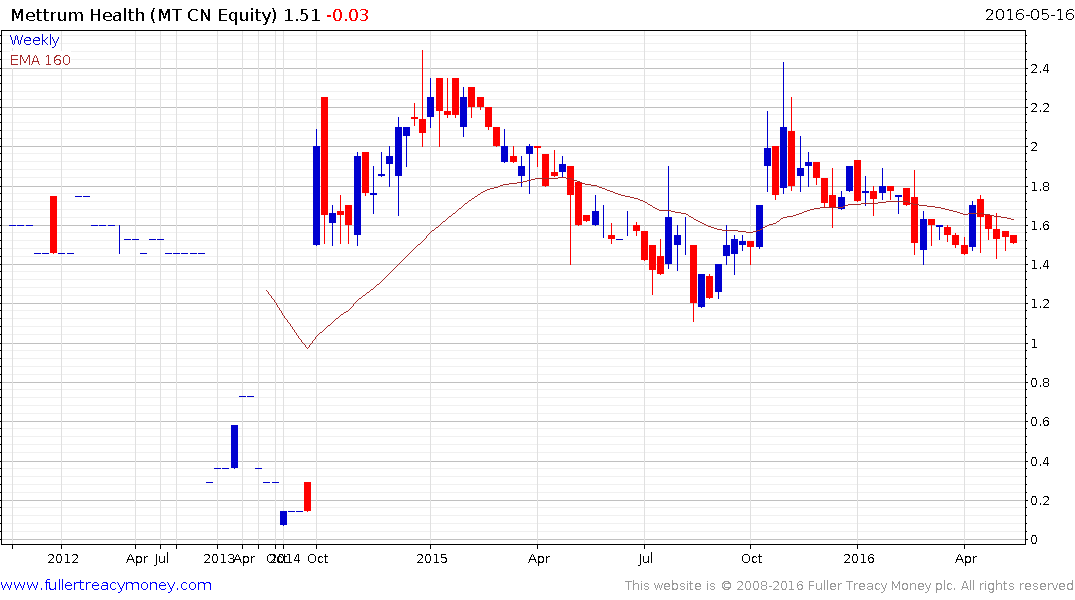Click the EMA line low point near 1.0
The height and width of the screenshot is (600, 1075).
(307, 348)
